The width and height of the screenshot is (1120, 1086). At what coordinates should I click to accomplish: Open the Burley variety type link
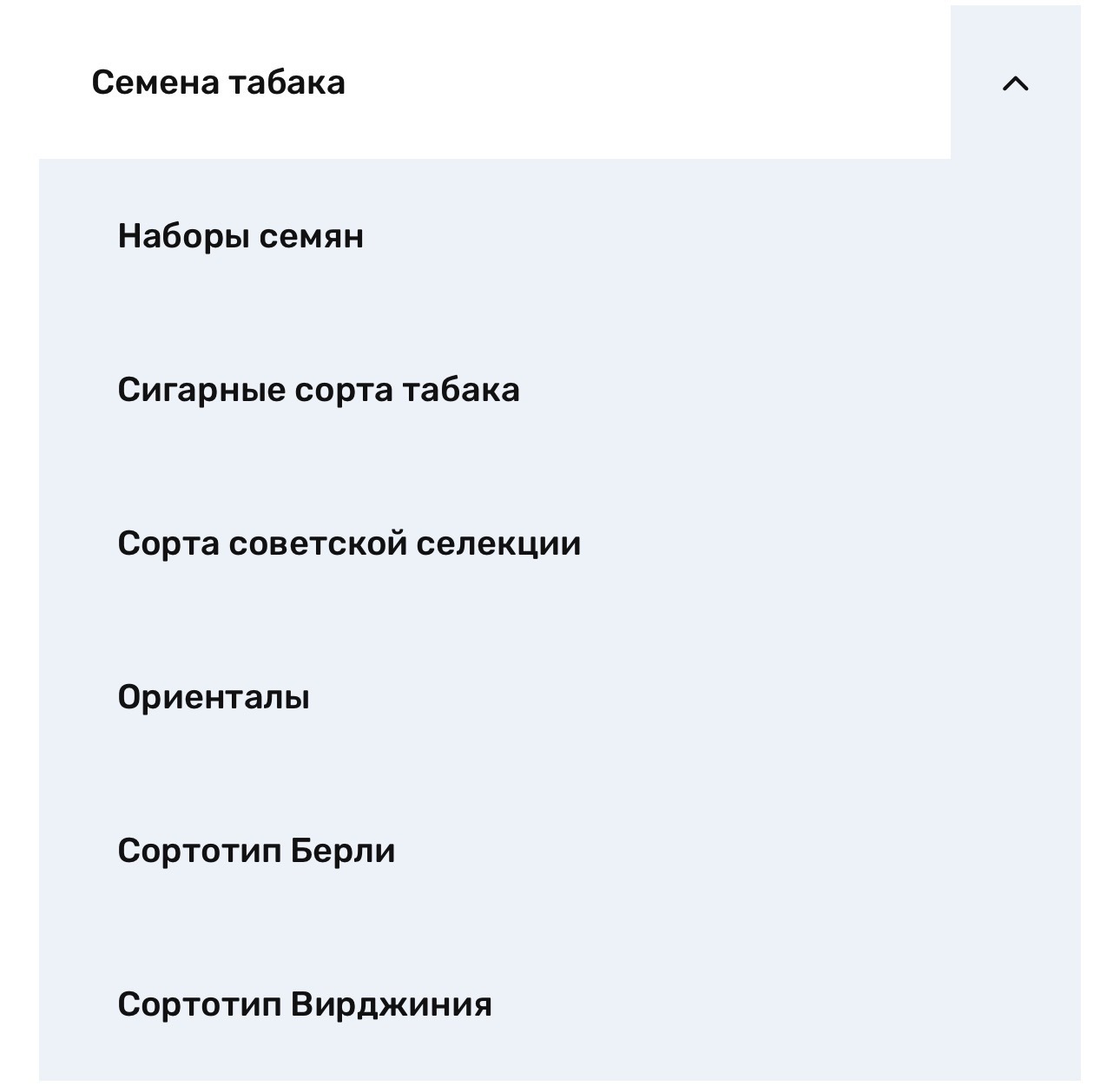(x=256, y=851)
